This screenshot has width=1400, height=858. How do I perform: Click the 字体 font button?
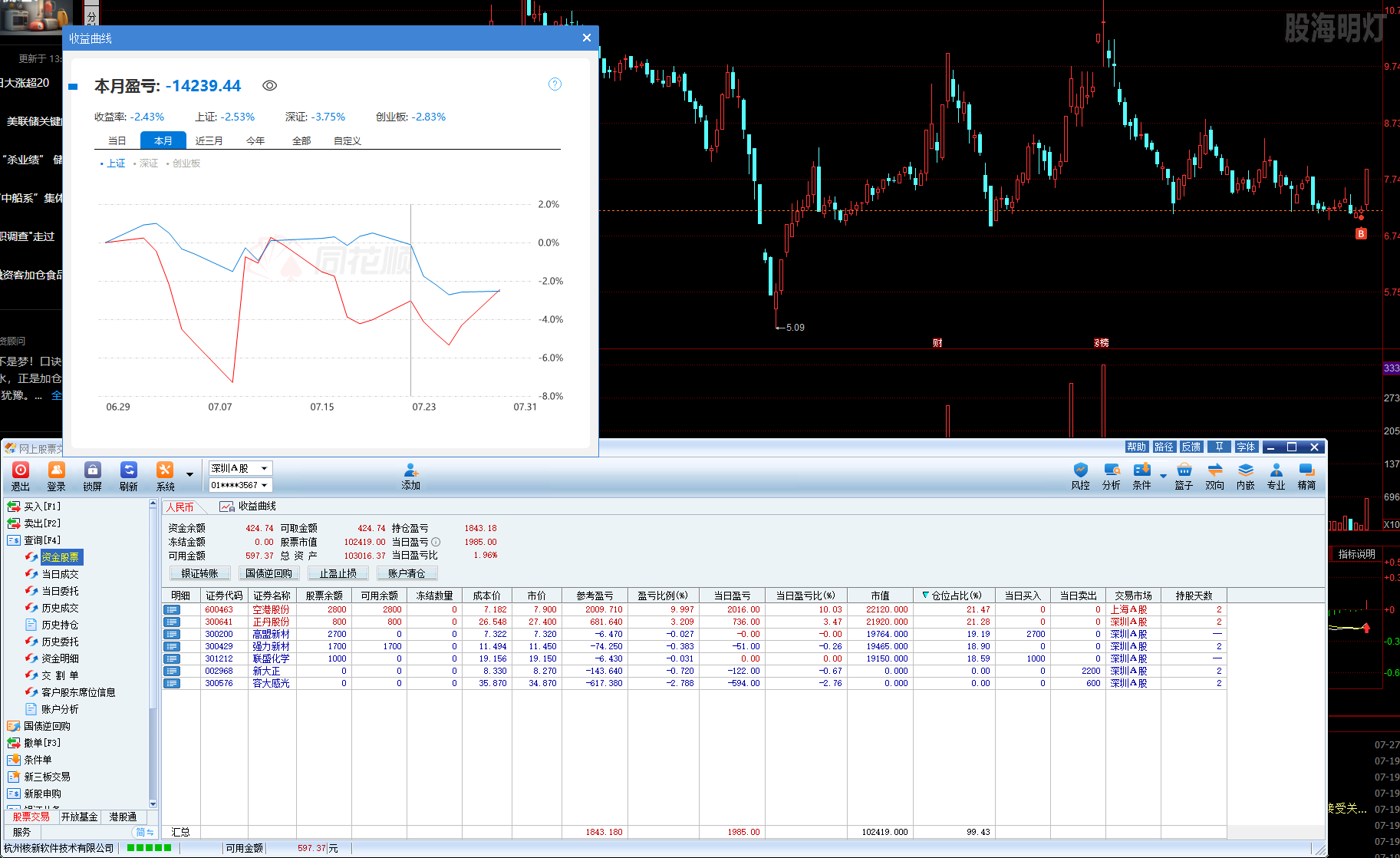coord(1247,447)
